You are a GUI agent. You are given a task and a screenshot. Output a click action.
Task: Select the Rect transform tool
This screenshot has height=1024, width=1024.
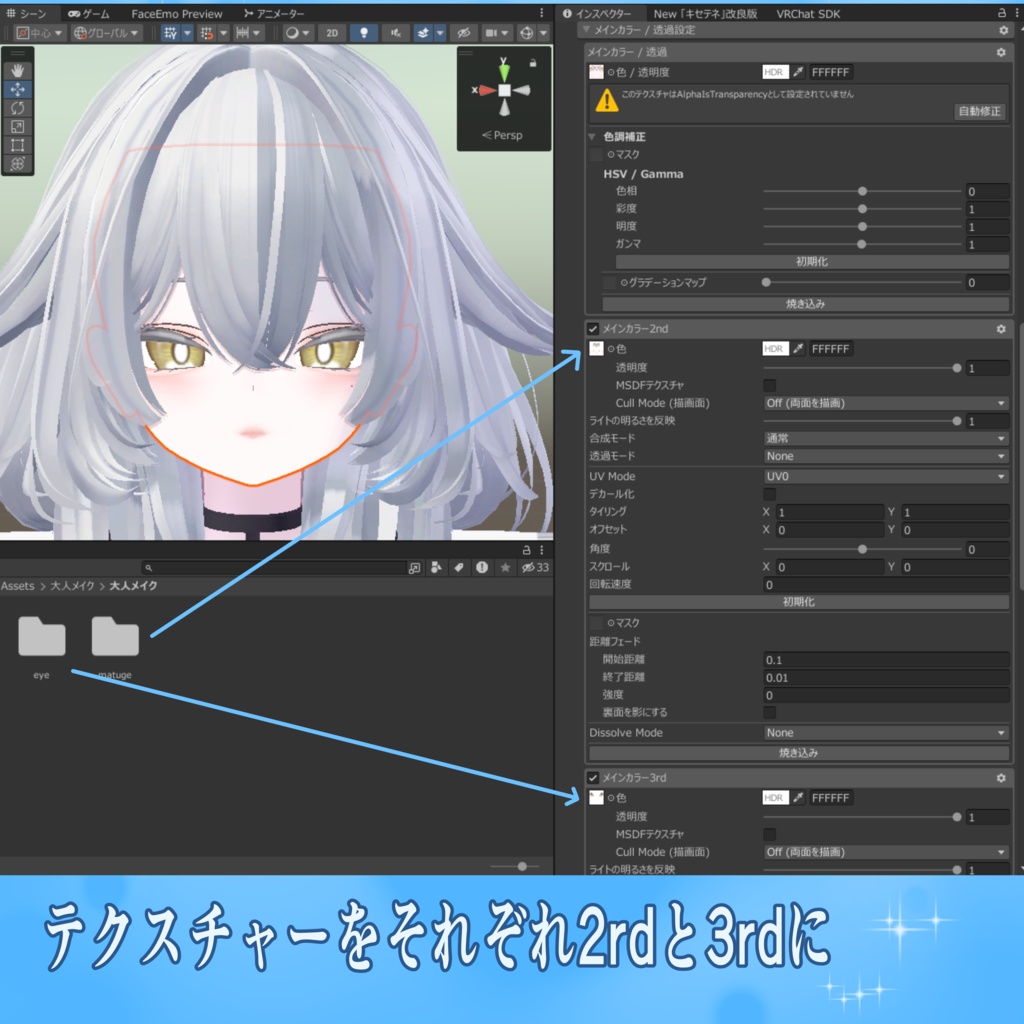[18, 145]
